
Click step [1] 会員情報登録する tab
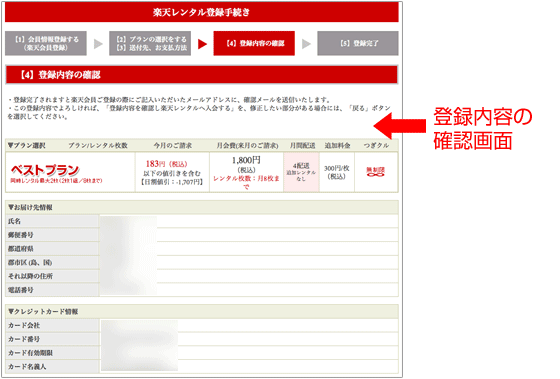pos(46,43)
